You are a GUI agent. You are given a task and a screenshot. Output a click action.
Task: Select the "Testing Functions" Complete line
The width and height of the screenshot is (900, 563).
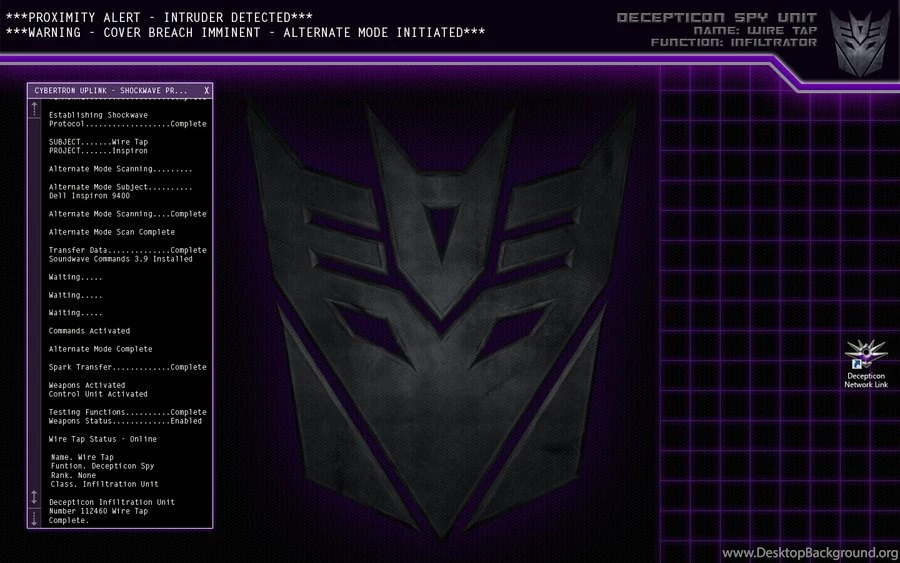(x=127, y=412)
